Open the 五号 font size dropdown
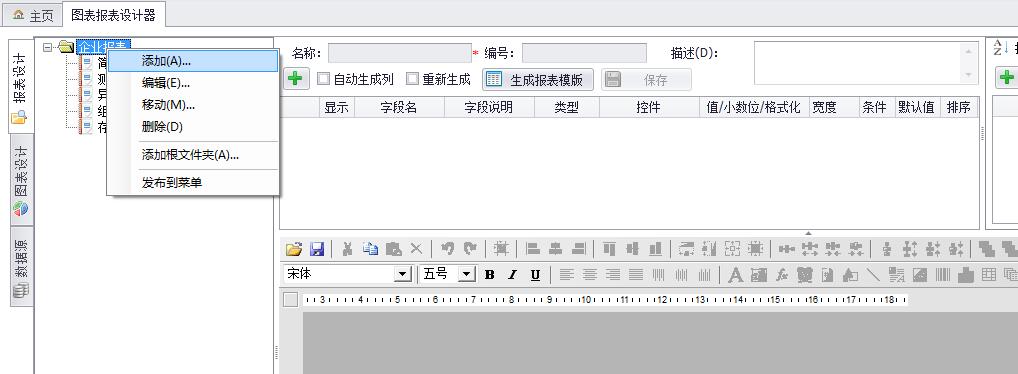 466,274
